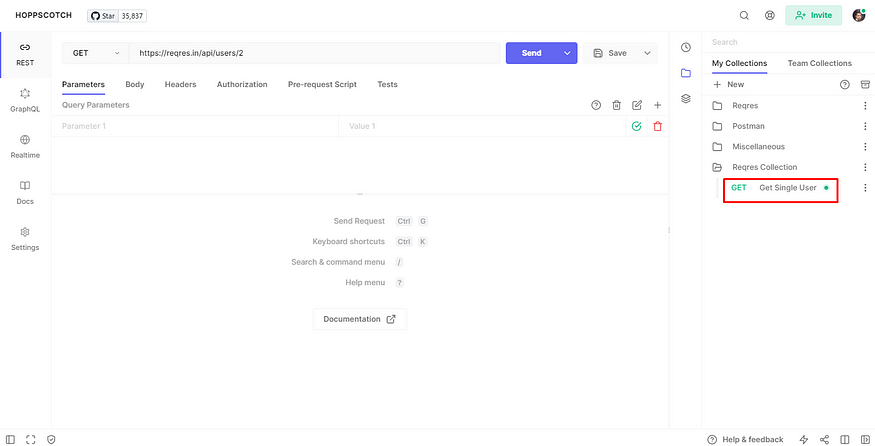Click the Parameter 1 key field
Screen dimensions: 875x446
tap(195, 126)
